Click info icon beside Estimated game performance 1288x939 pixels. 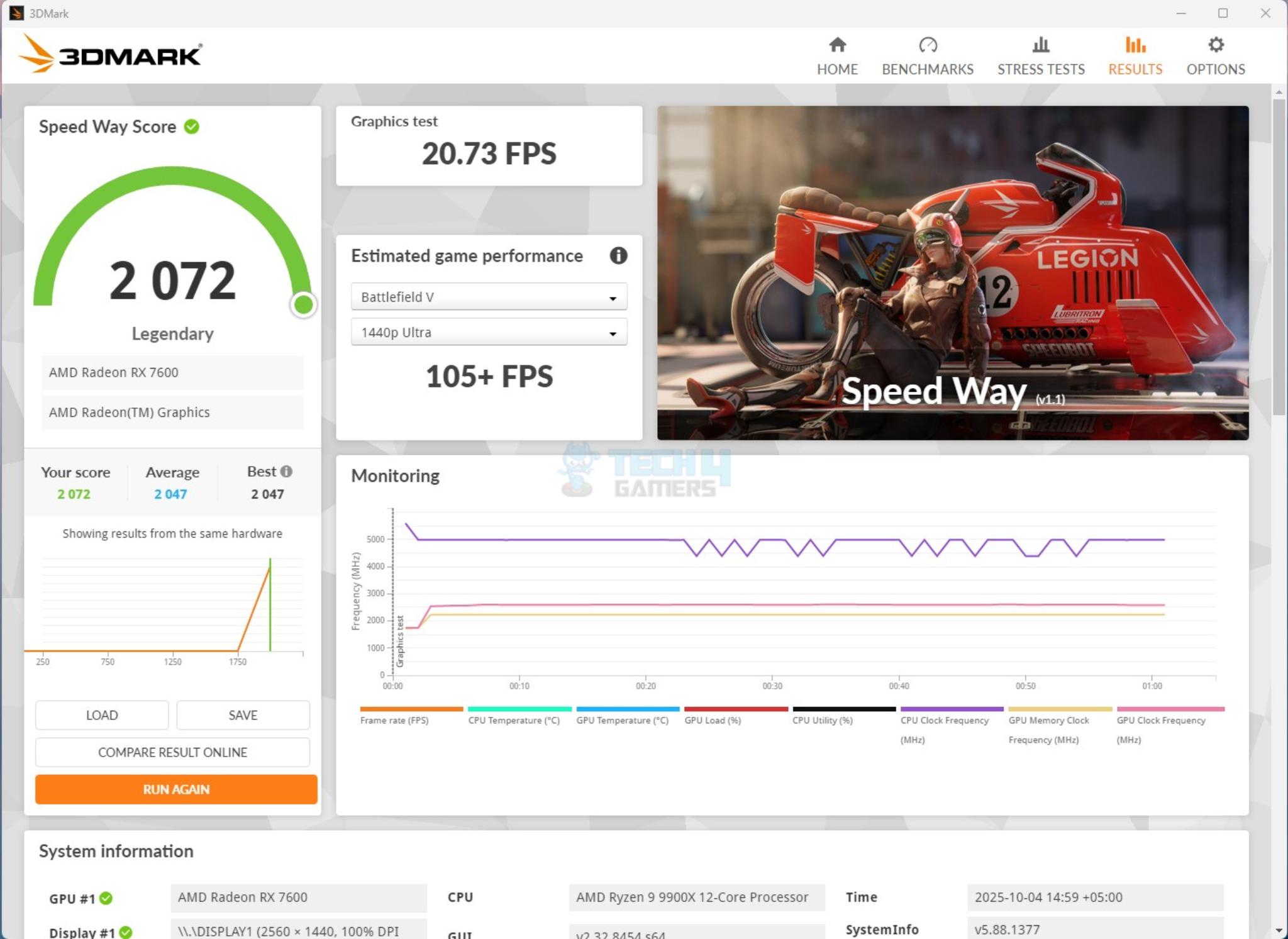point(618,255)
